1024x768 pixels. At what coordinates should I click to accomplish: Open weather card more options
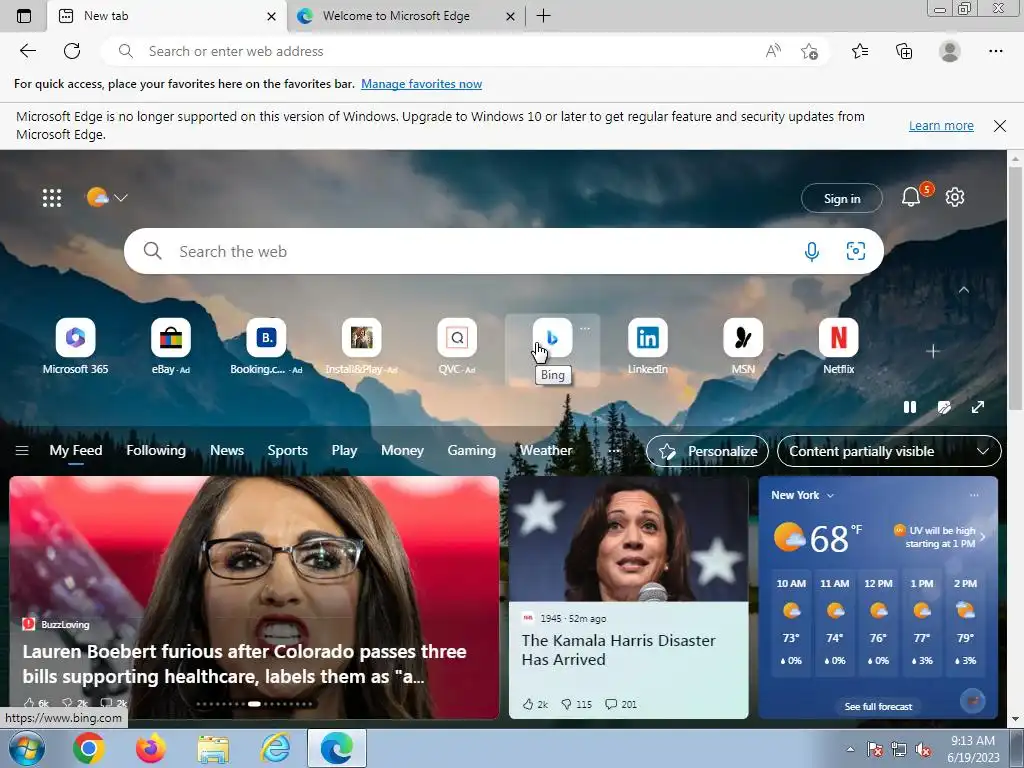[974, 495]
